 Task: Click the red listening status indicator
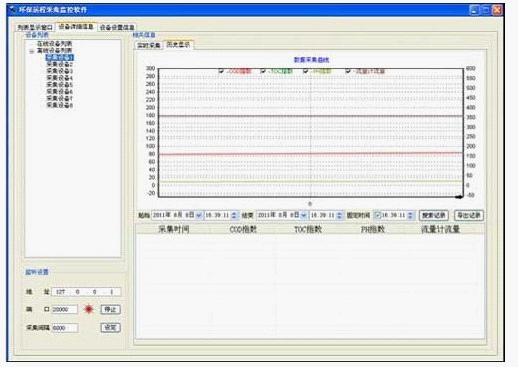coord(89,309)
